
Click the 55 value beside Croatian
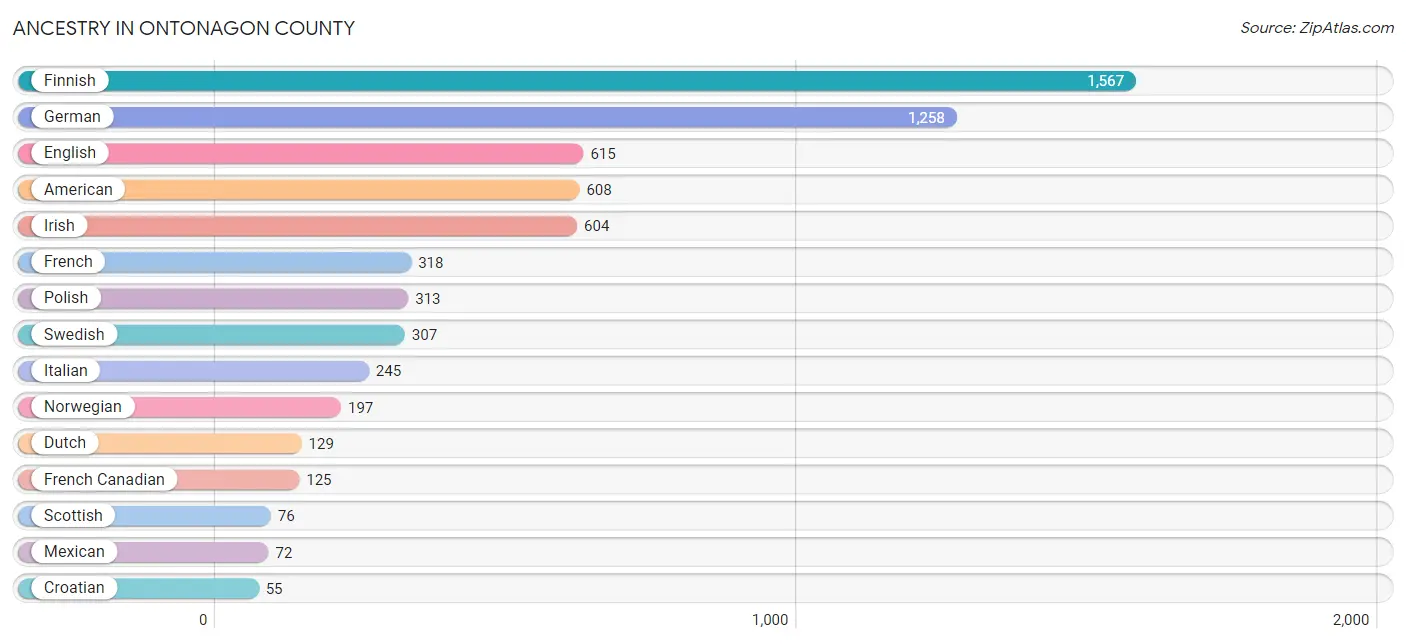click(x=274, y=589)
